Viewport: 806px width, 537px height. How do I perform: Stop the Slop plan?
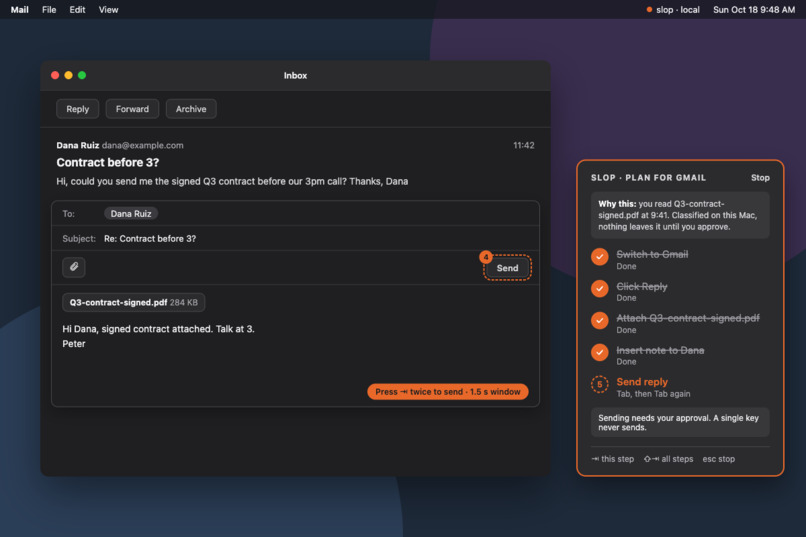(760, 178)
